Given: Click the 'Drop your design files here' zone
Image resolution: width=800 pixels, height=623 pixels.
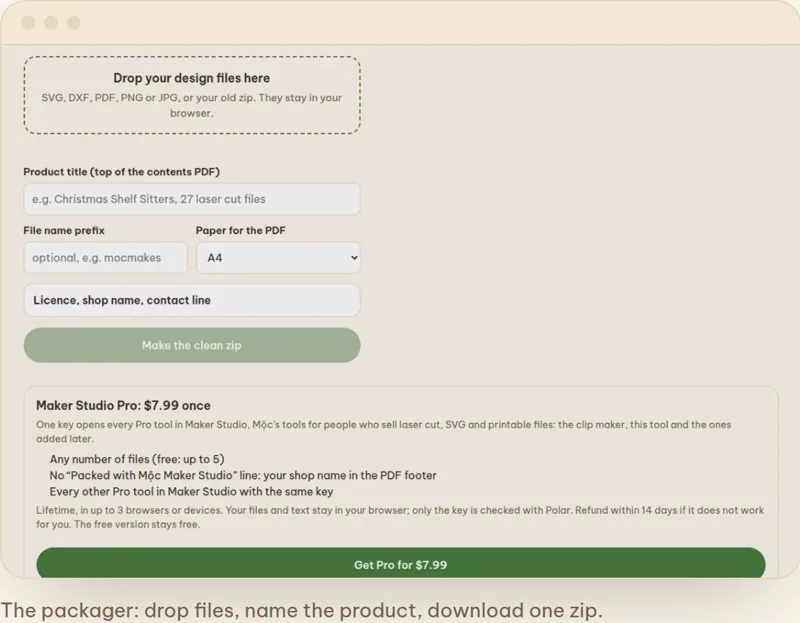Looking at the screenshot, I should click(192, 95).
